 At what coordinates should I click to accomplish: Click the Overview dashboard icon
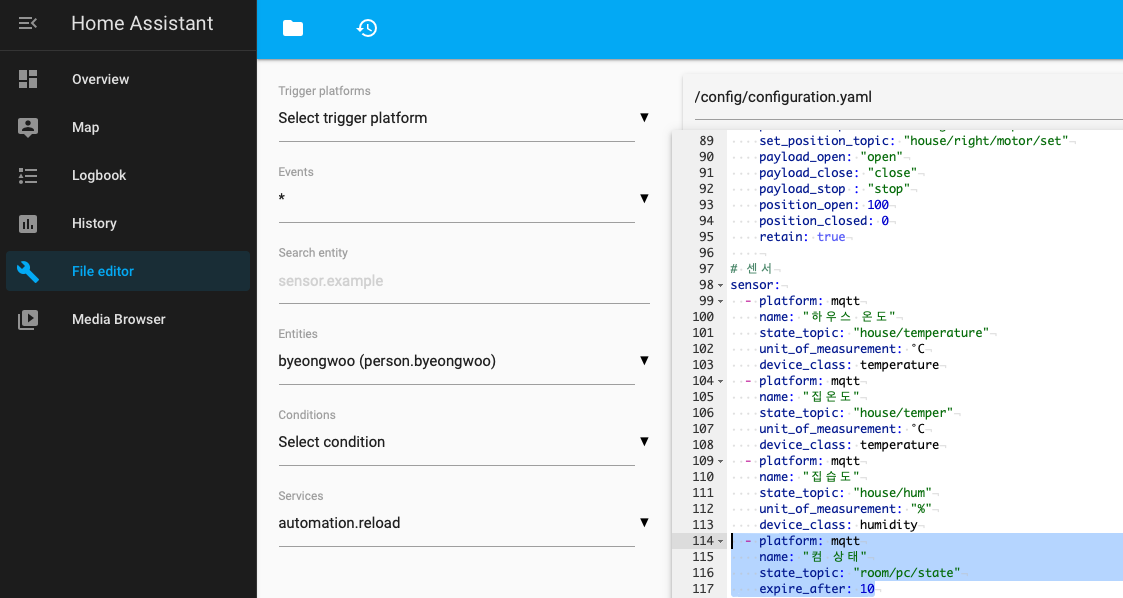28,79
